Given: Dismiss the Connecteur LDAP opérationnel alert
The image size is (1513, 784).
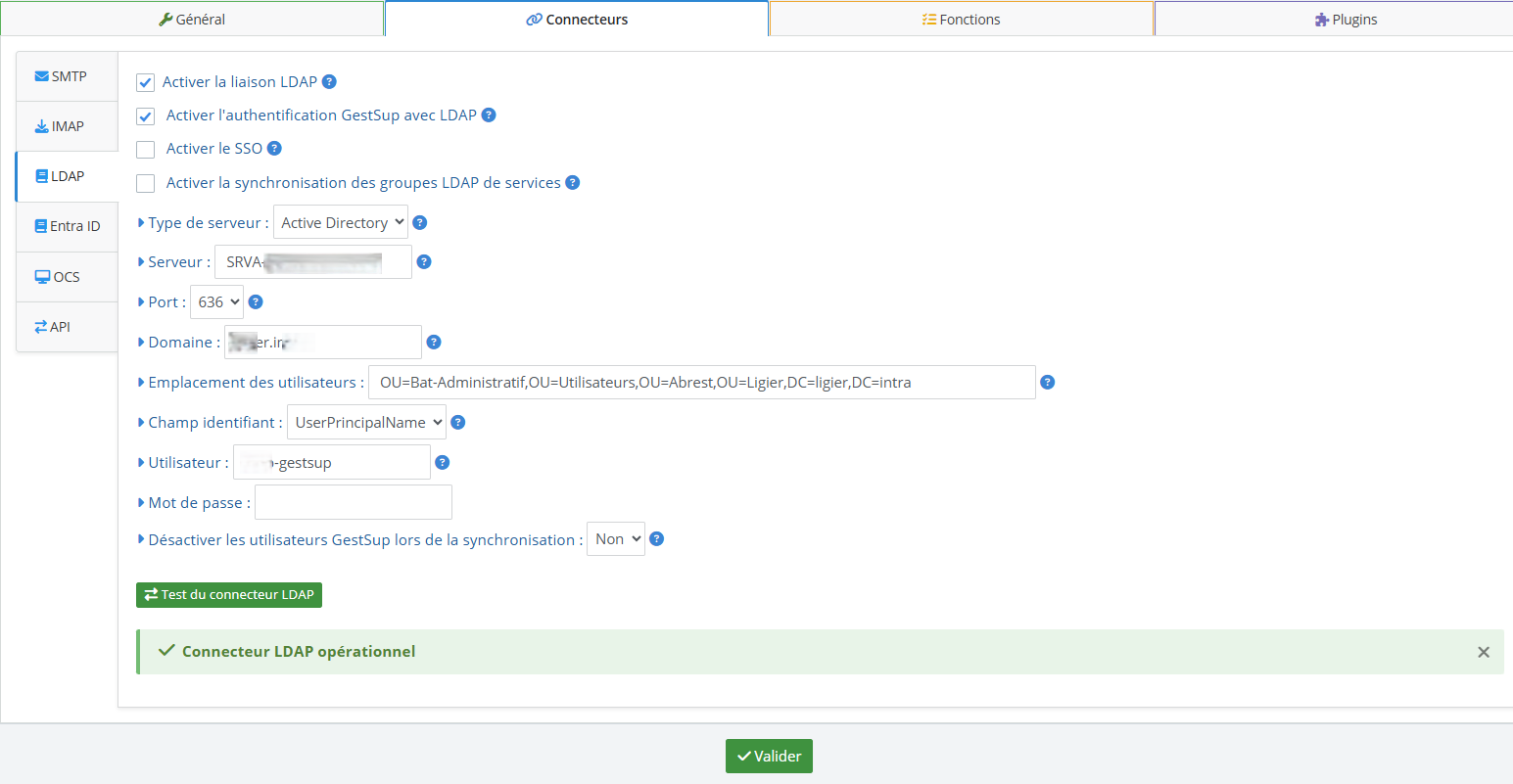Looking at the screenshot, I should tap(1483, 652).
